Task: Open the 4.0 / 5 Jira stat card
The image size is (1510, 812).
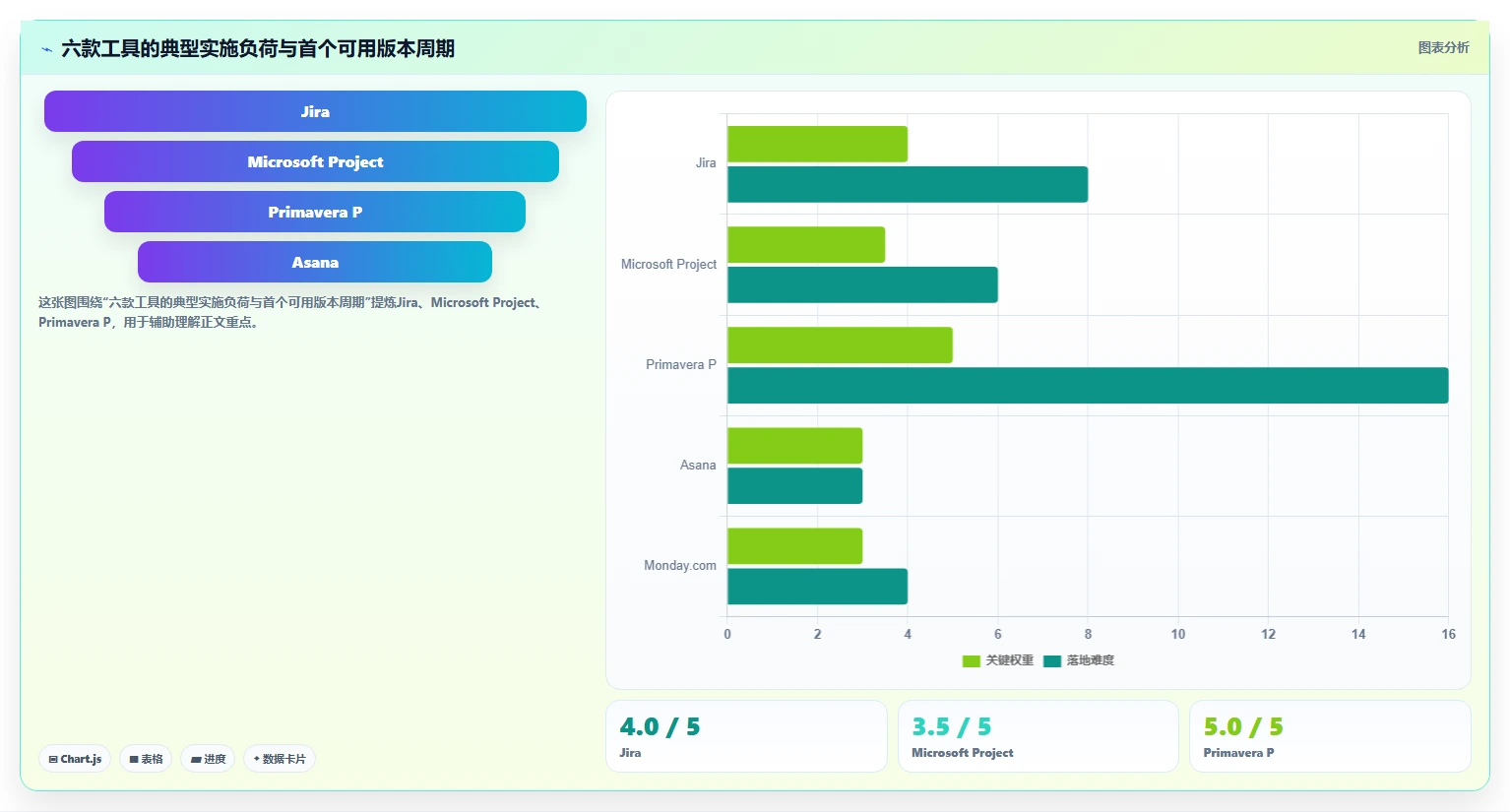Action: point(746,736)
